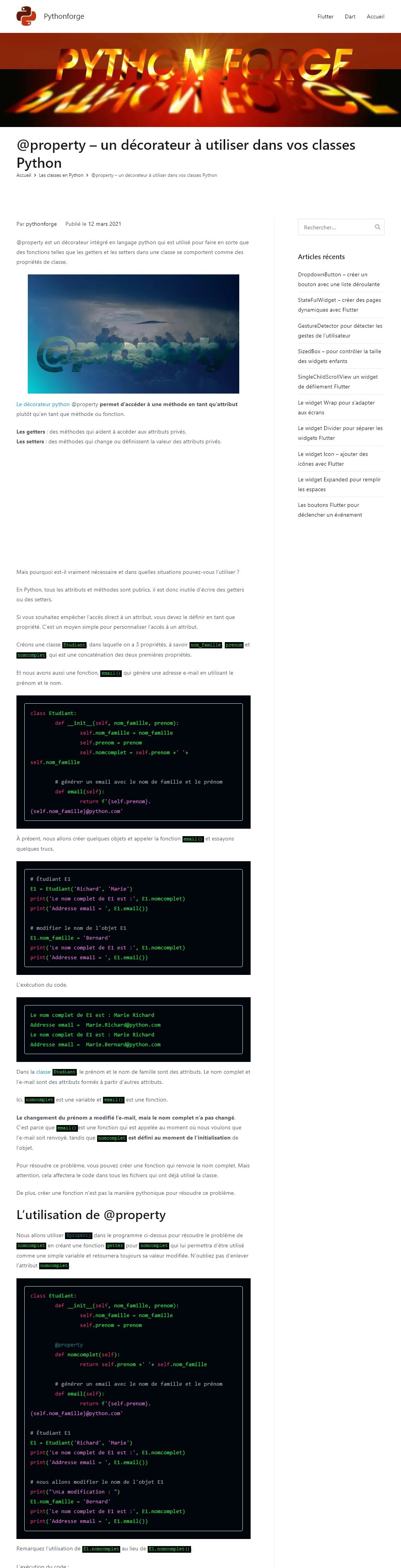The image size is (401, 1568).
Task: Click the Python Forge banner image
Action: (200, 80)
